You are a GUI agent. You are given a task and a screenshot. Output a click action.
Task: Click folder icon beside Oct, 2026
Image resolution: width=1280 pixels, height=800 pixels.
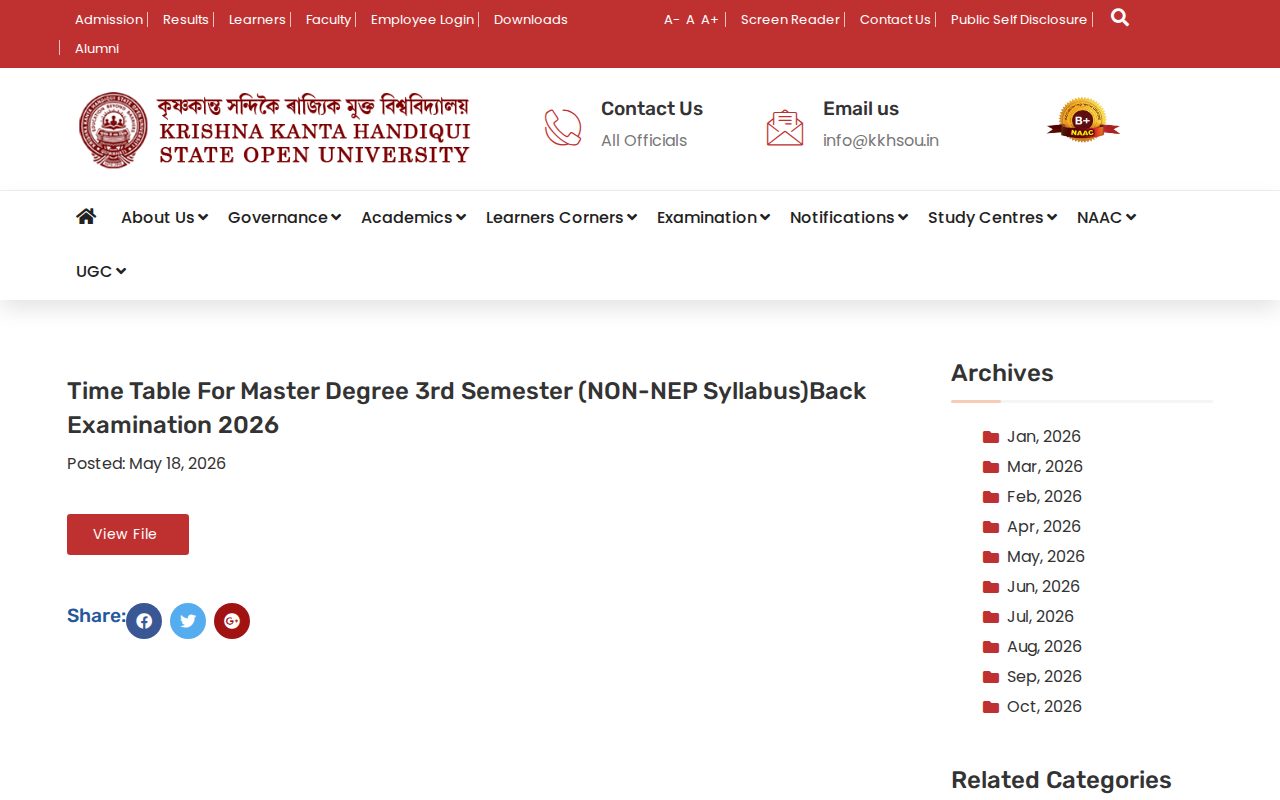(991, 707)
